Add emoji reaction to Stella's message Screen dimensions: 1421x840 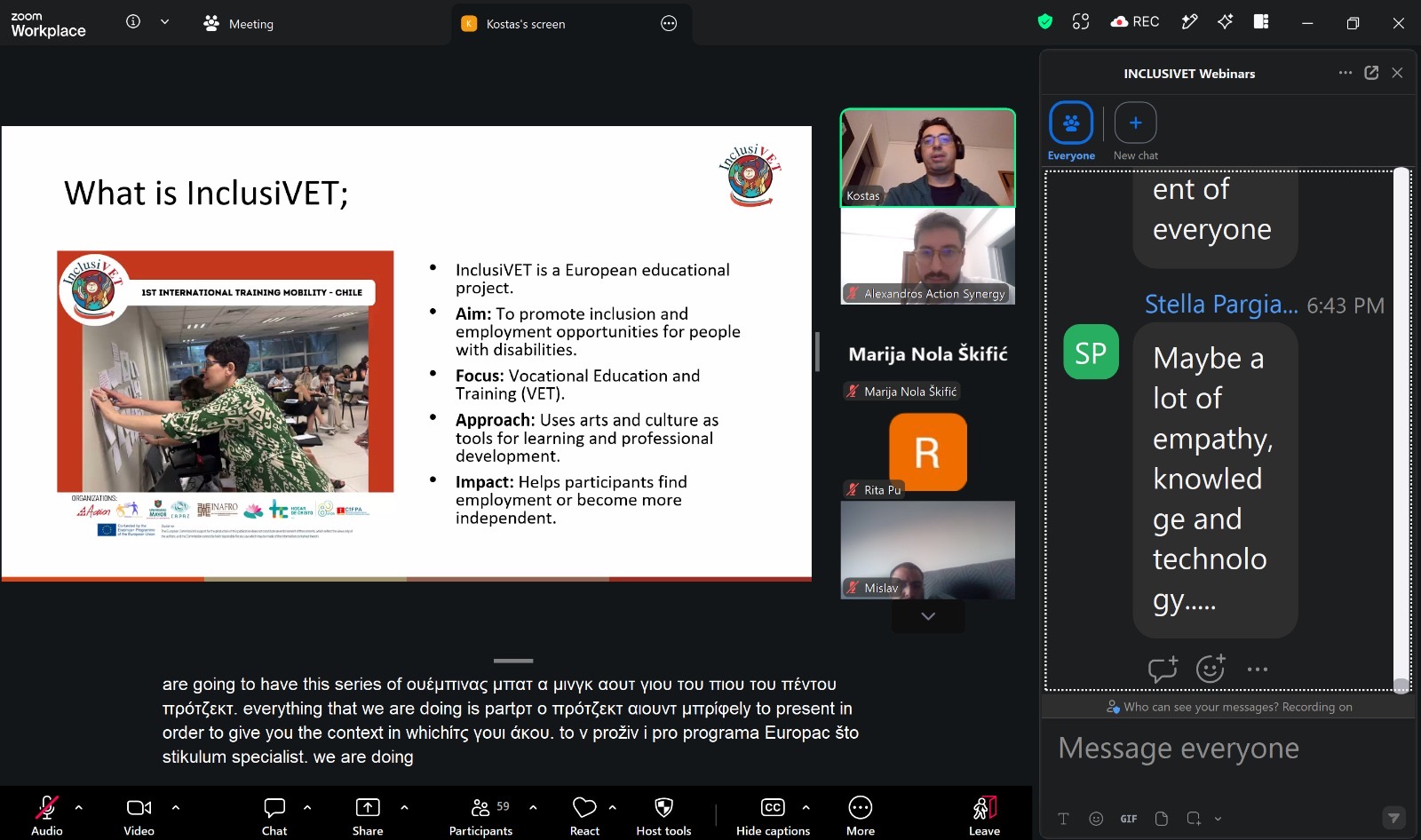point(1211,669)
